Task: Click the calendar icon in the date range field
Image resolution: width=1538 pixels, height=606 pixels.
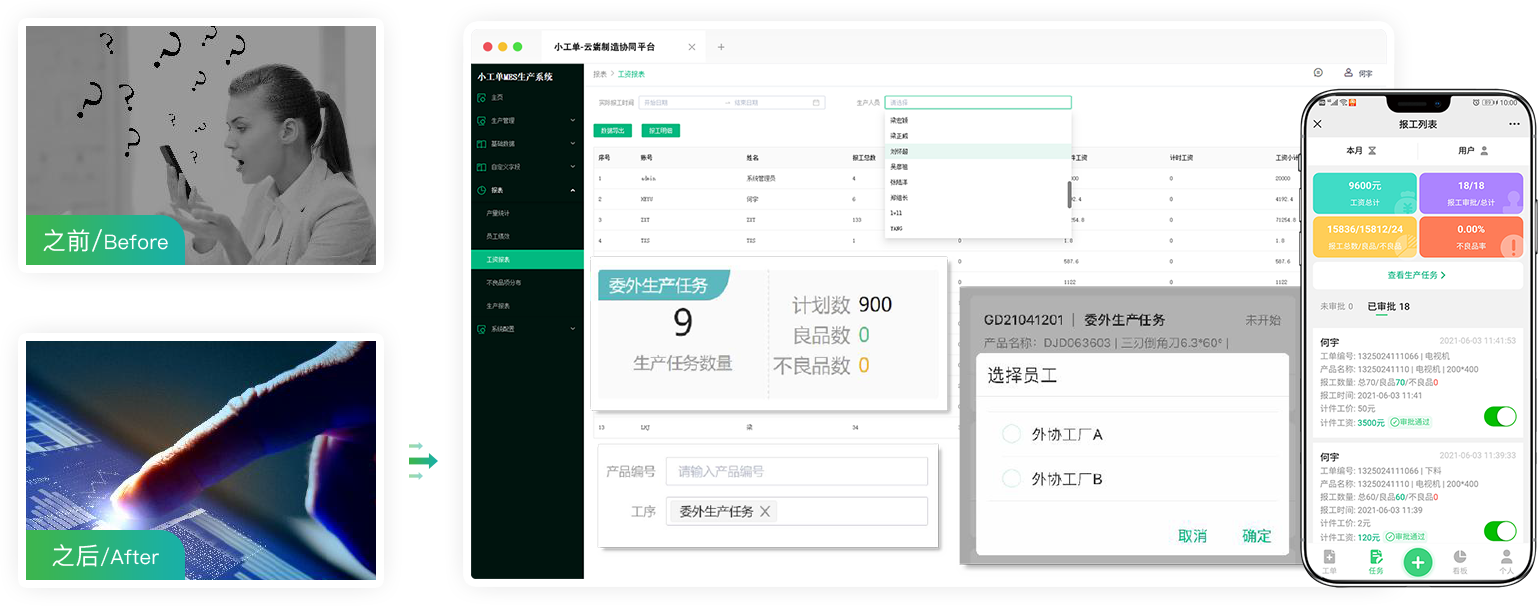Action: point(816,102)
